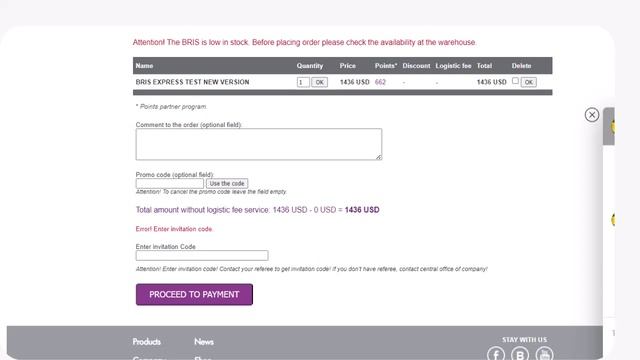Confirm quantity with the OK button
Viewport: 640px width, 360px height.
click(x=320, y=82)
